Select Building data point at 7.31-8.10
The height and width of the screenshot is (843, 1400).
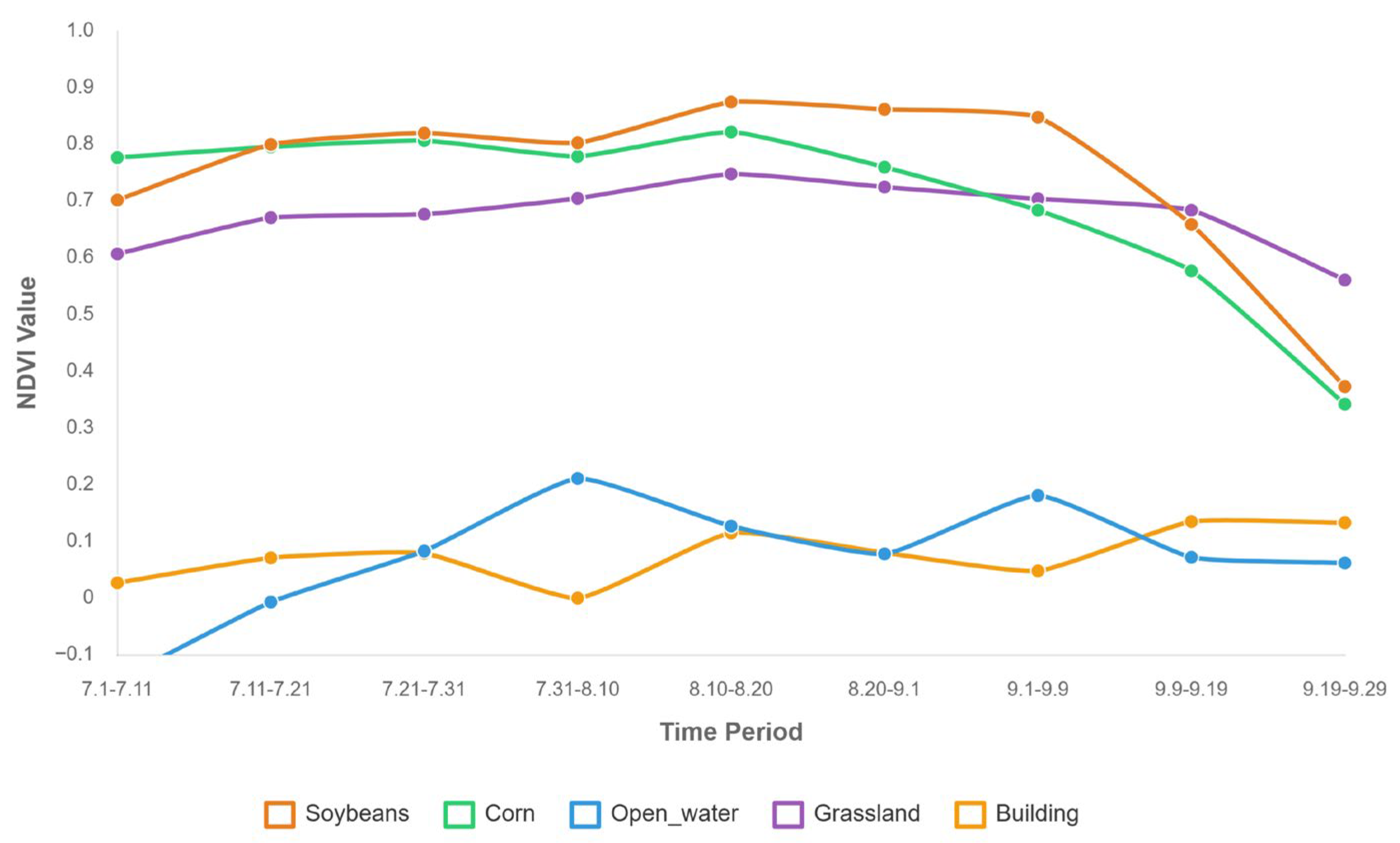(577, 598)
